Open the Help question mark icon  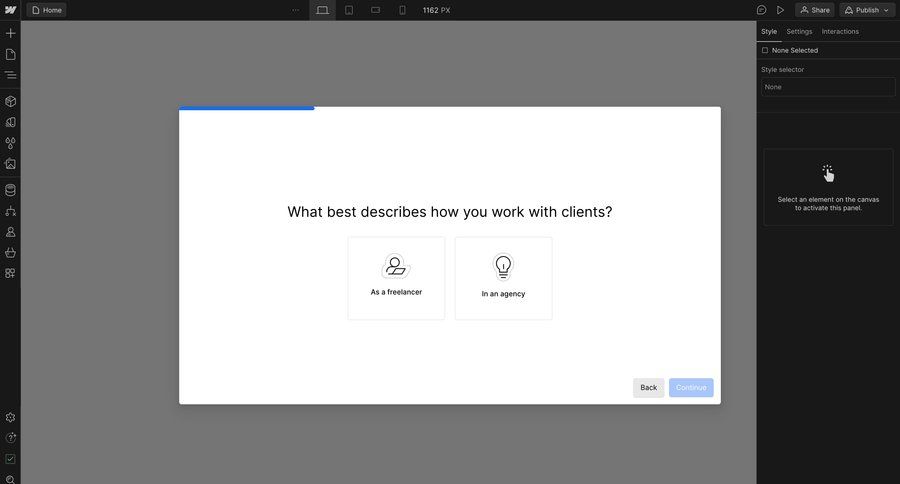click(10, 438)
